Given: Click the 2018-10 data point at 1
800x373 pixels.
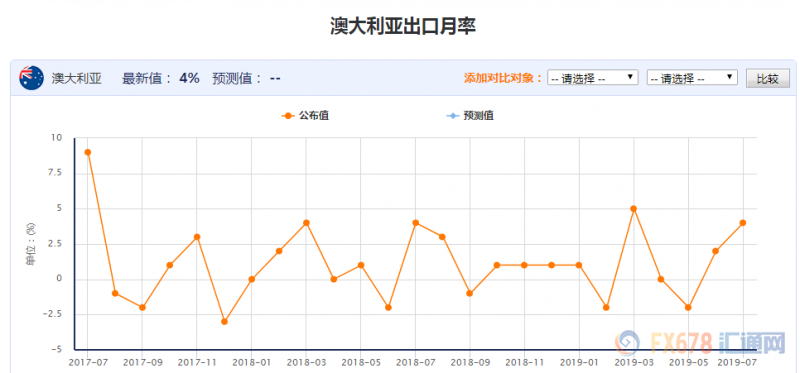Looking at the screenshot, I should point(497,265).
